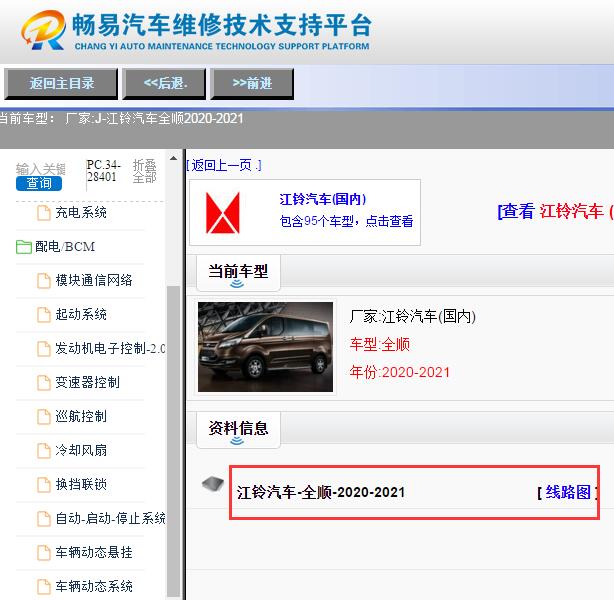Click the document icon beside 变速器控制
The height and width of the screenshot is (600, 614).
coord(43,383)
